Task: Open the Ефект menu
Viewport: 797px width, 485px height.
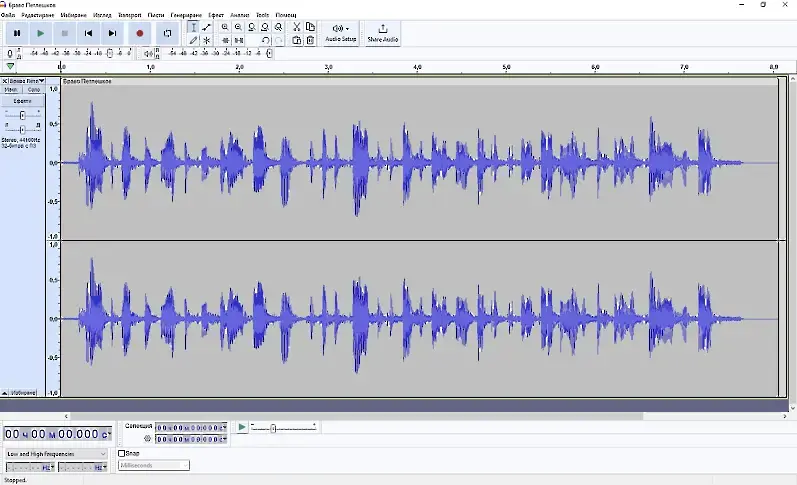Action: point(216,15)
